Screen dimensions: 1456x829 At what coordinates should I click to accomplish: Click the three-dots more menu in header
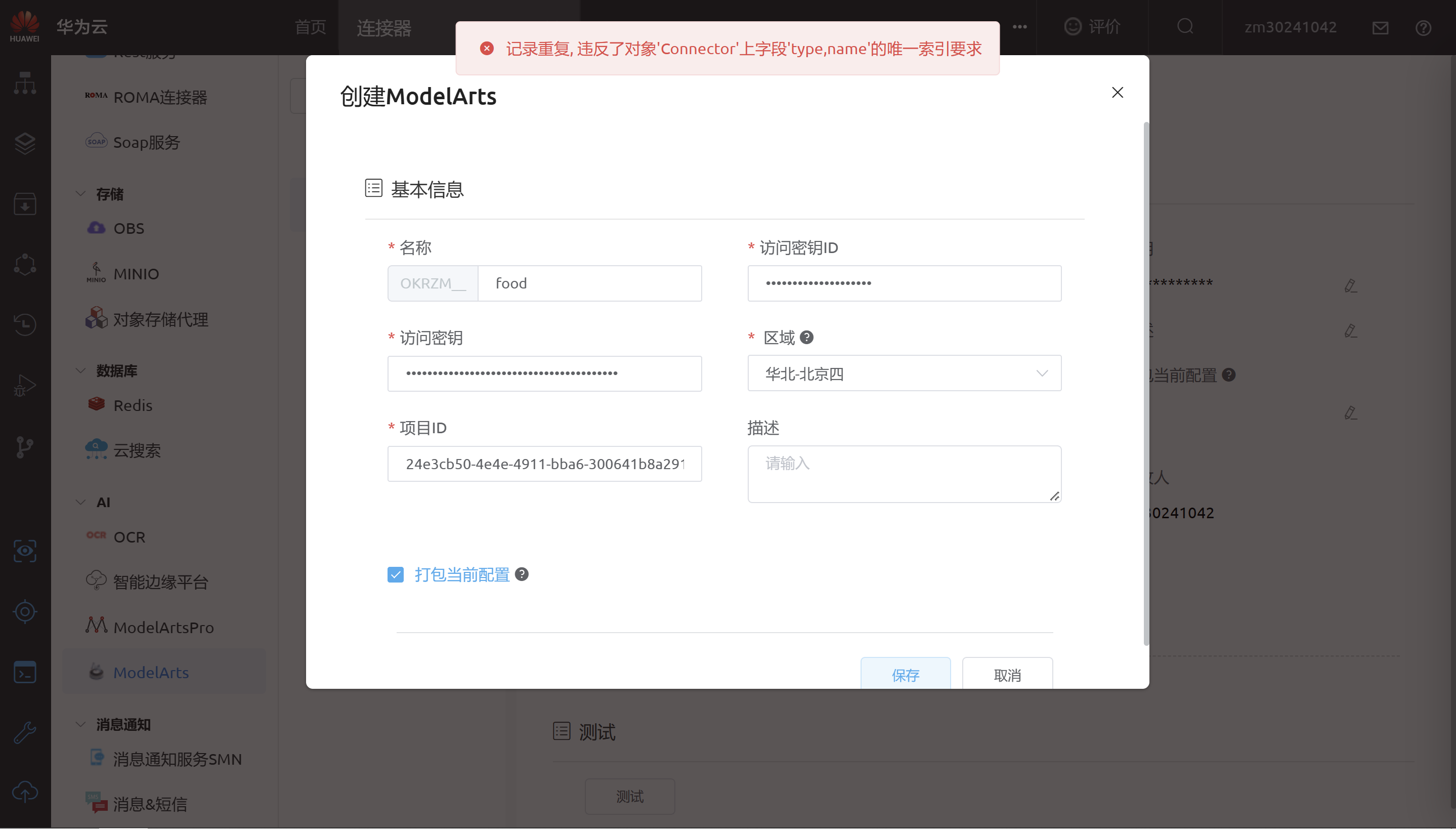[1019, 27]
